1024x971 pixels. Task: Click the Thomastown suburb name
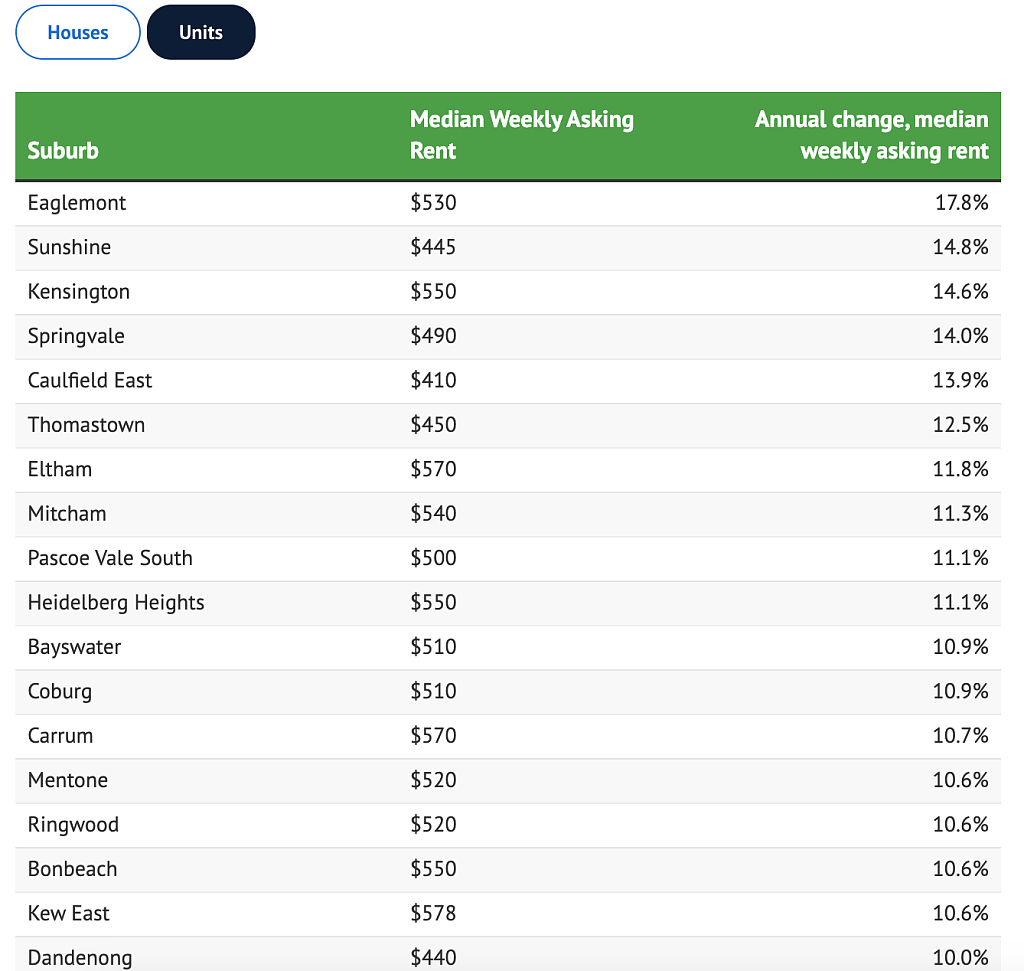point(86,424)
